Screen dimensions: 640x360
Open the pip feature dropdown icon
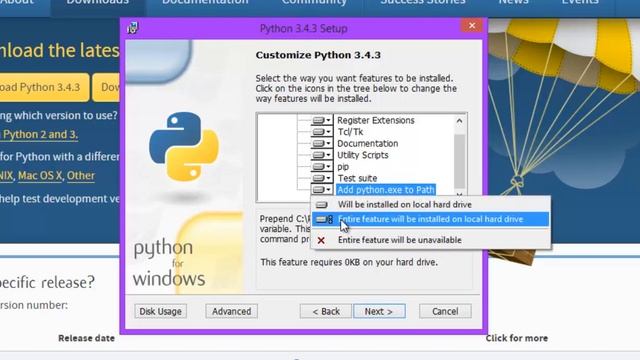[322, 167]
